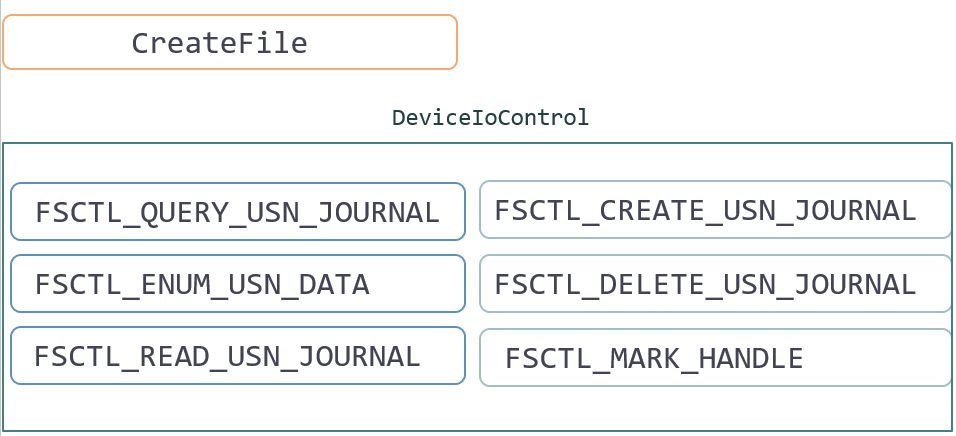Screen dimensions: 956x436
Task: Click the empty area below FSCTL_READ_USN_JOURNAL inside the container
Action: [238, 407]
